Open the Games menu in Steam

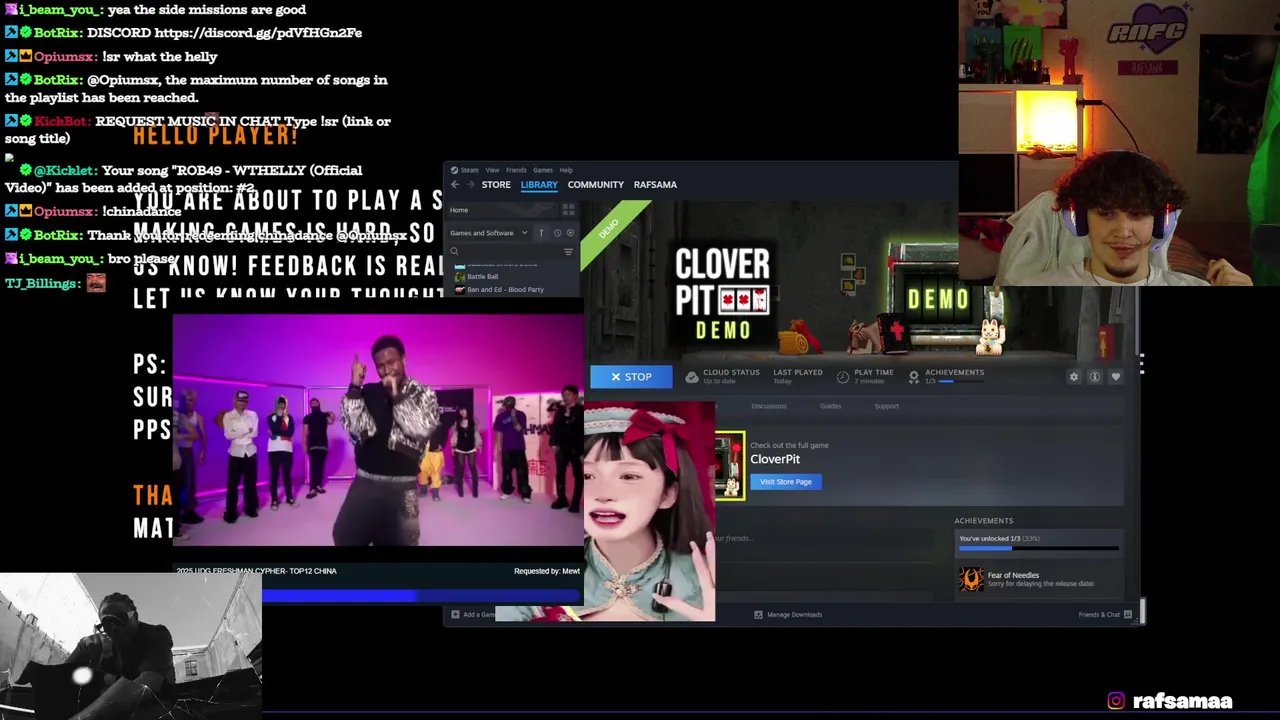pos(543,170)
